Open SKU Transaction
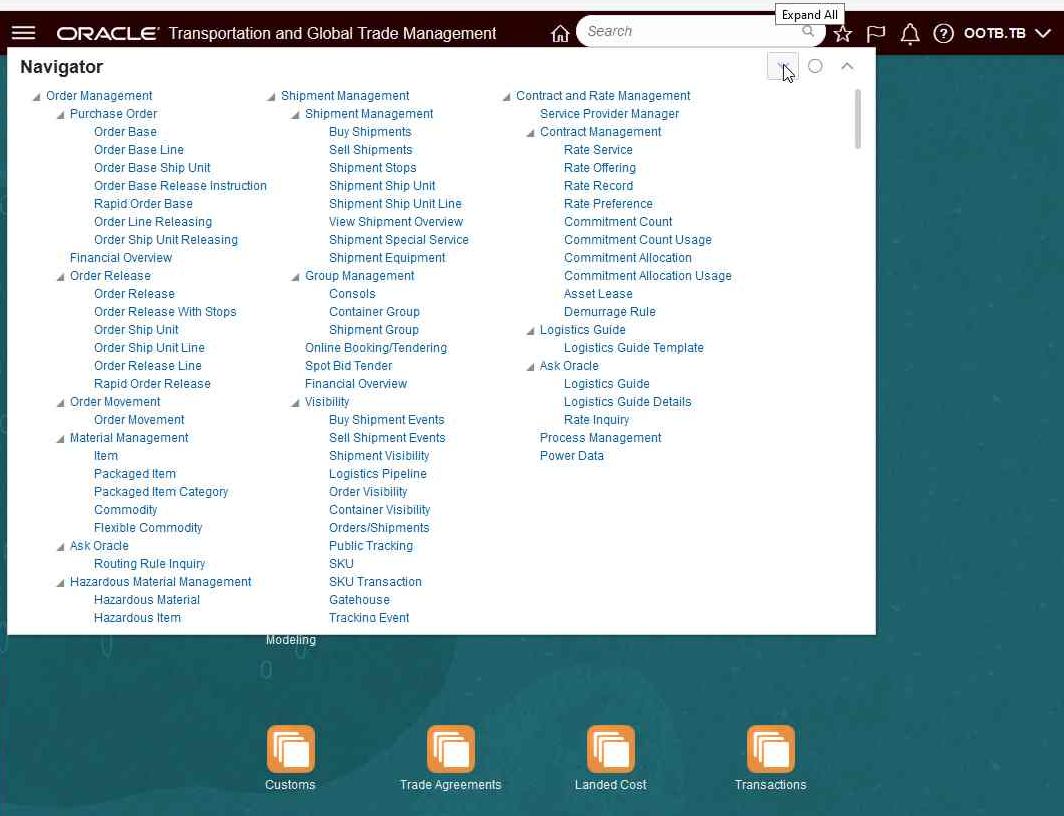The image size is (1064, 816). (375, 581)
